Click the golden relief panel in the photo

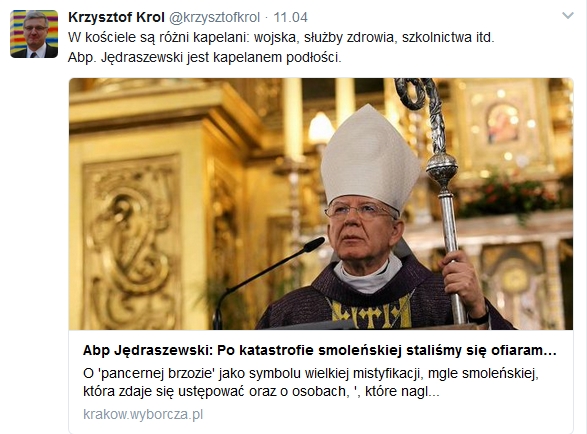pyautogui.click(x=131, y=242)
